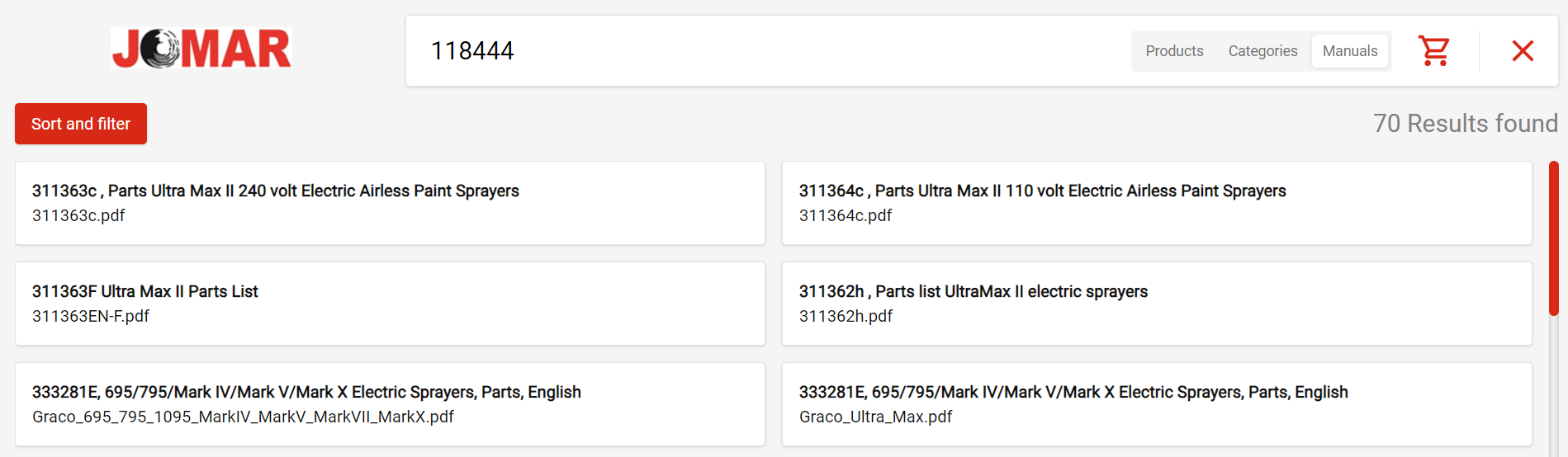Open the Graco_Ultra_Max.pdf manual card
Viewport: 1568px width, 457px height.
1157,404
